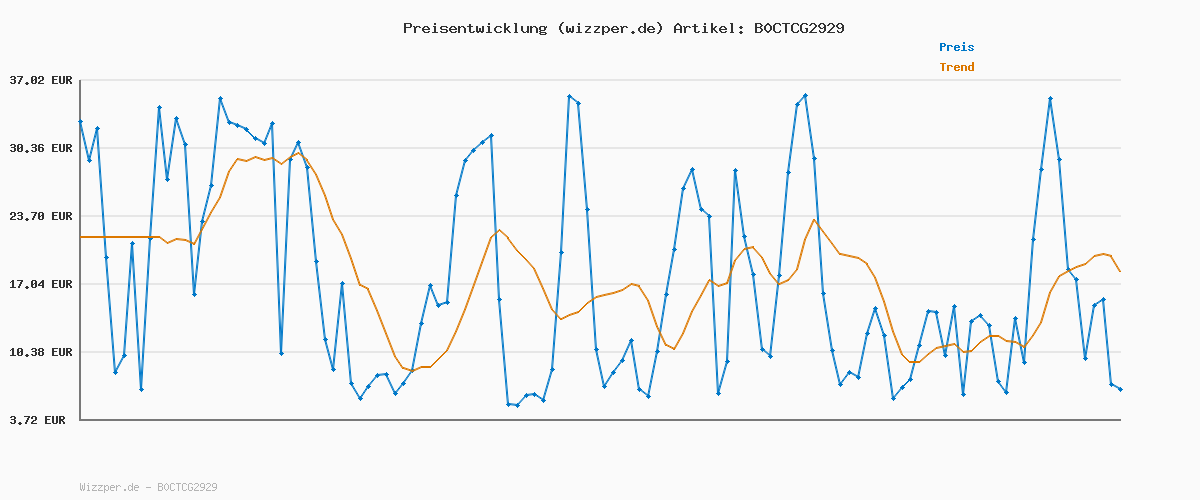The width and height of the screenshot is (1200, 500).
Task: Click the 37.02 EUR axis label
Action: (x=41, y=80)
